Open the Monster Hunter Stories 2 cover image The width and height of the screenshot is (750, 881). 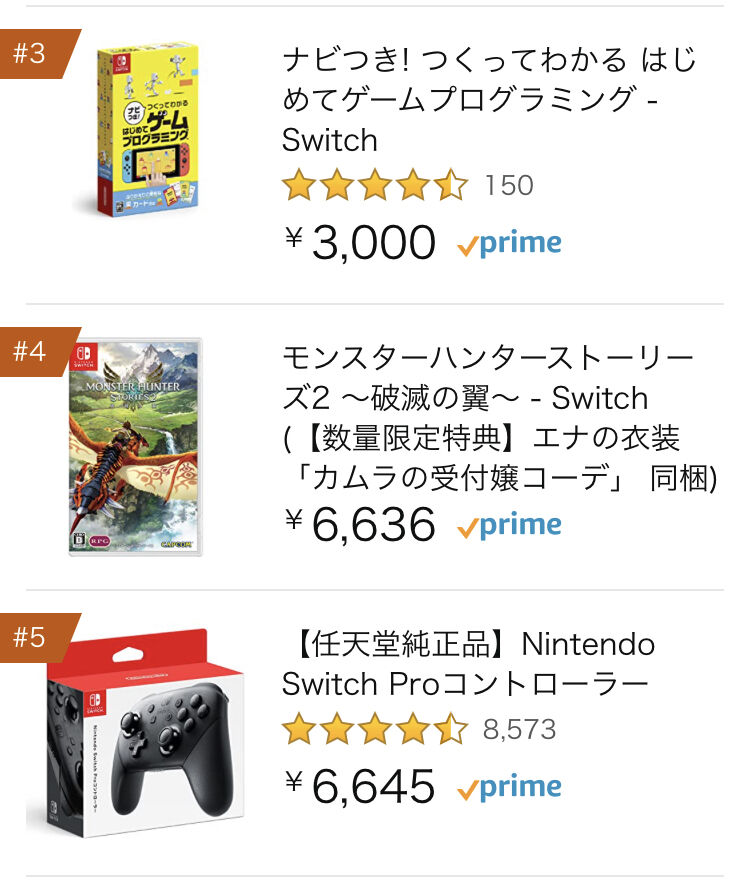coord(134,447)
